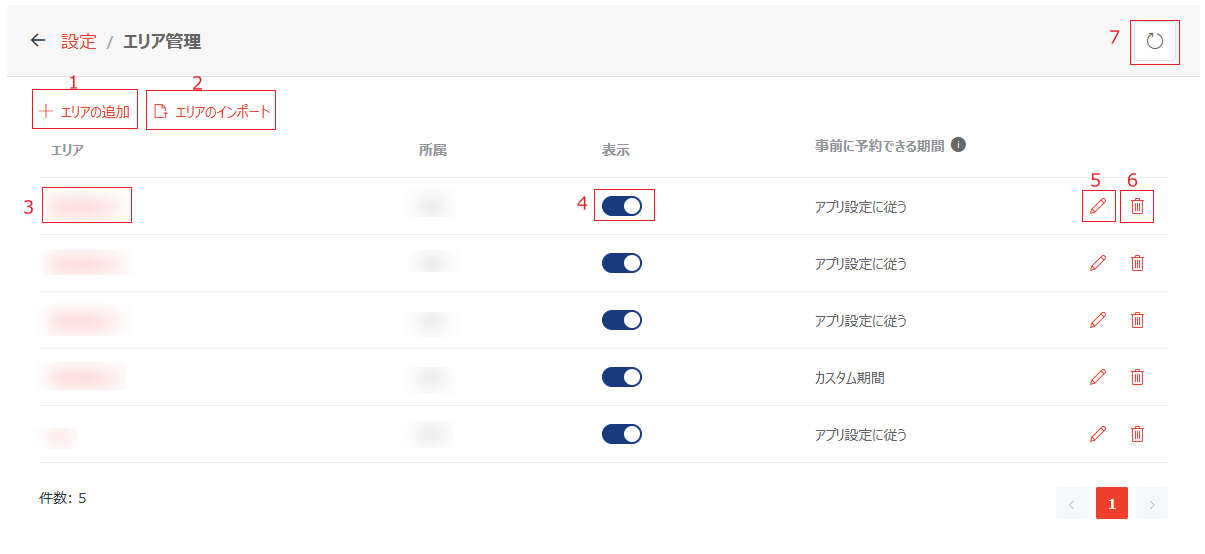Edit the first area row with the pencil icon

[x=1098, y=206]
